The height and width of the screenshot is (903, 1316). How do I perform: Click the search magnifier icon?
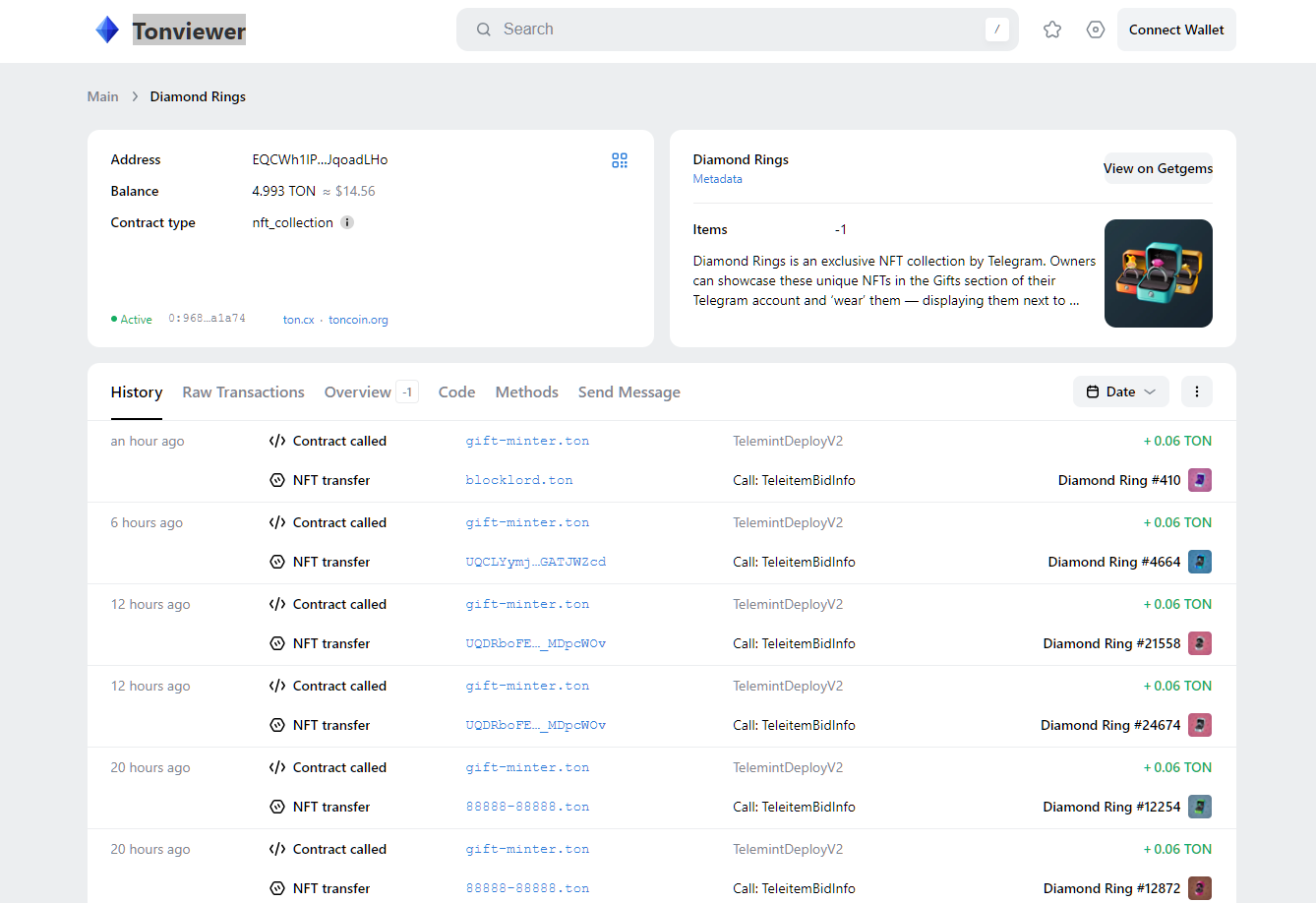[484, 30]
